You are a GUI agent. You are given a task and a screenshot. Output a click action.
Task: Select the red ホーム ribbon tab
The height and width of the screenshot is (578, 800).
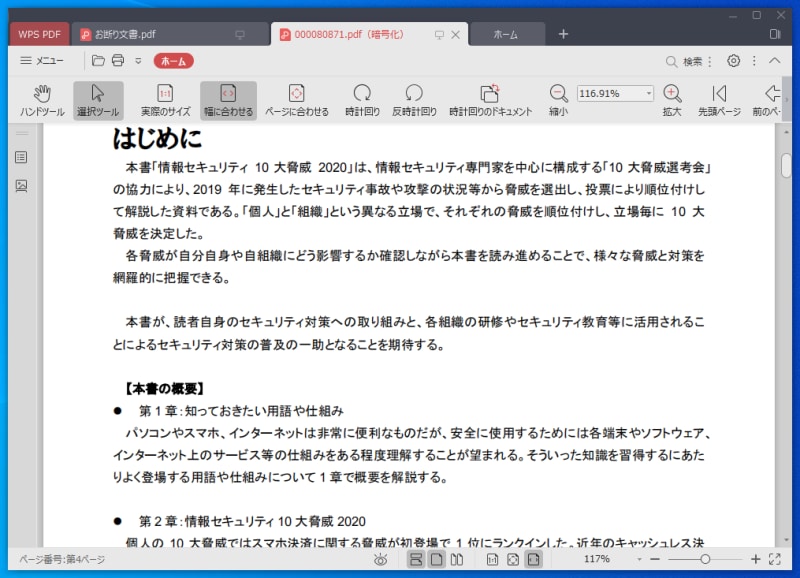click(173, 61)
